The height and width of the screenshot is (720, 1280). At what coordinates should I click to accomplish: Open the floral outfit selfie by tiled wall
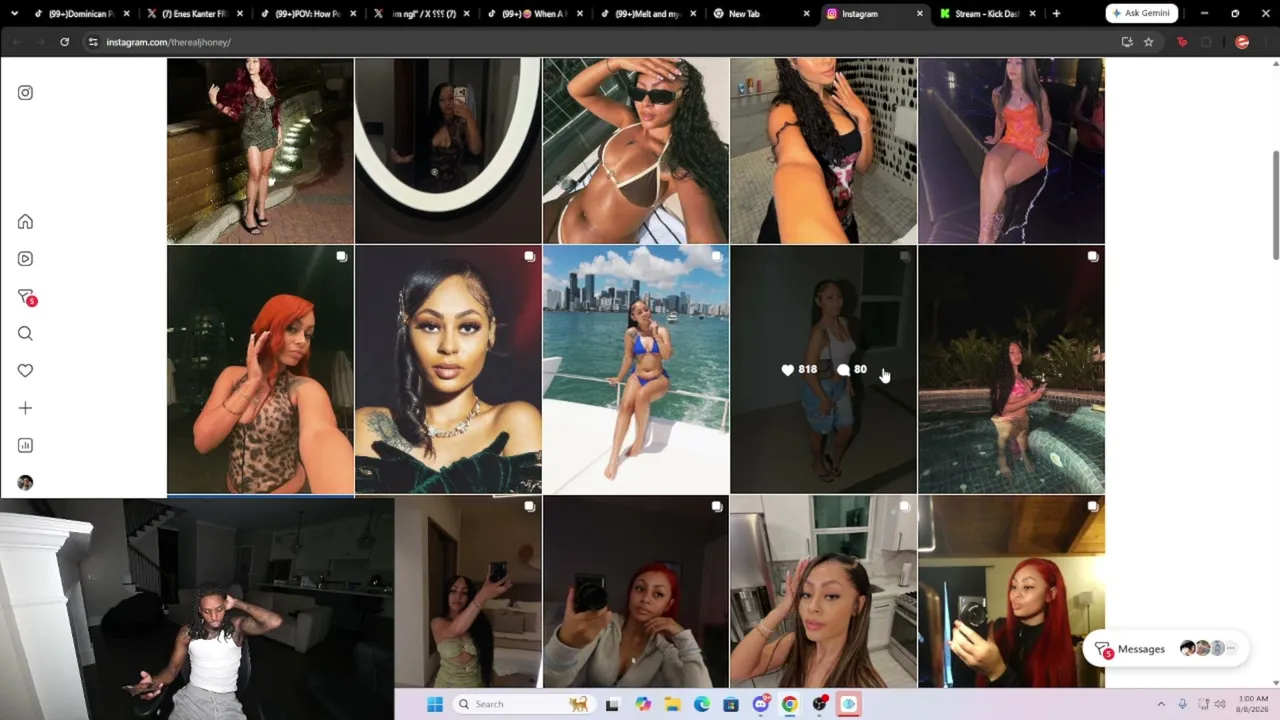pyautogui.click(x=823, y=150)
